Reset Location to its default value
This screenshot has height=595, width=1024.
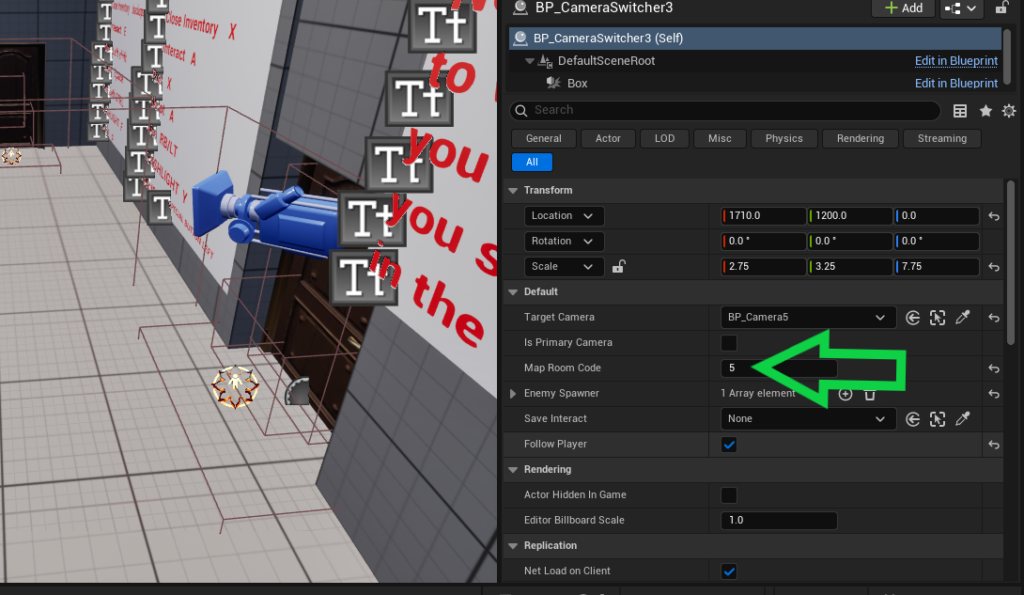pos(994,216)
